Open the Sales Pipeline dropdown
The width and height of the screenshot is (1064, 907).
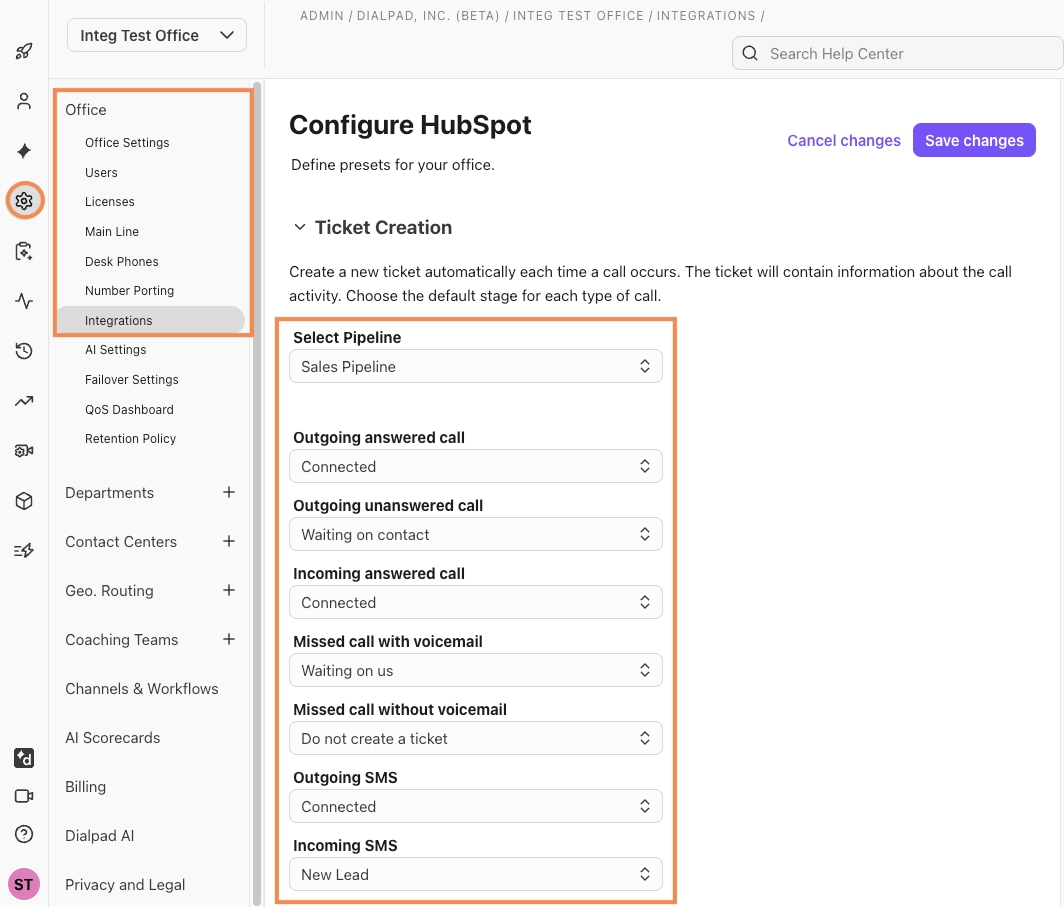point(475,366)
